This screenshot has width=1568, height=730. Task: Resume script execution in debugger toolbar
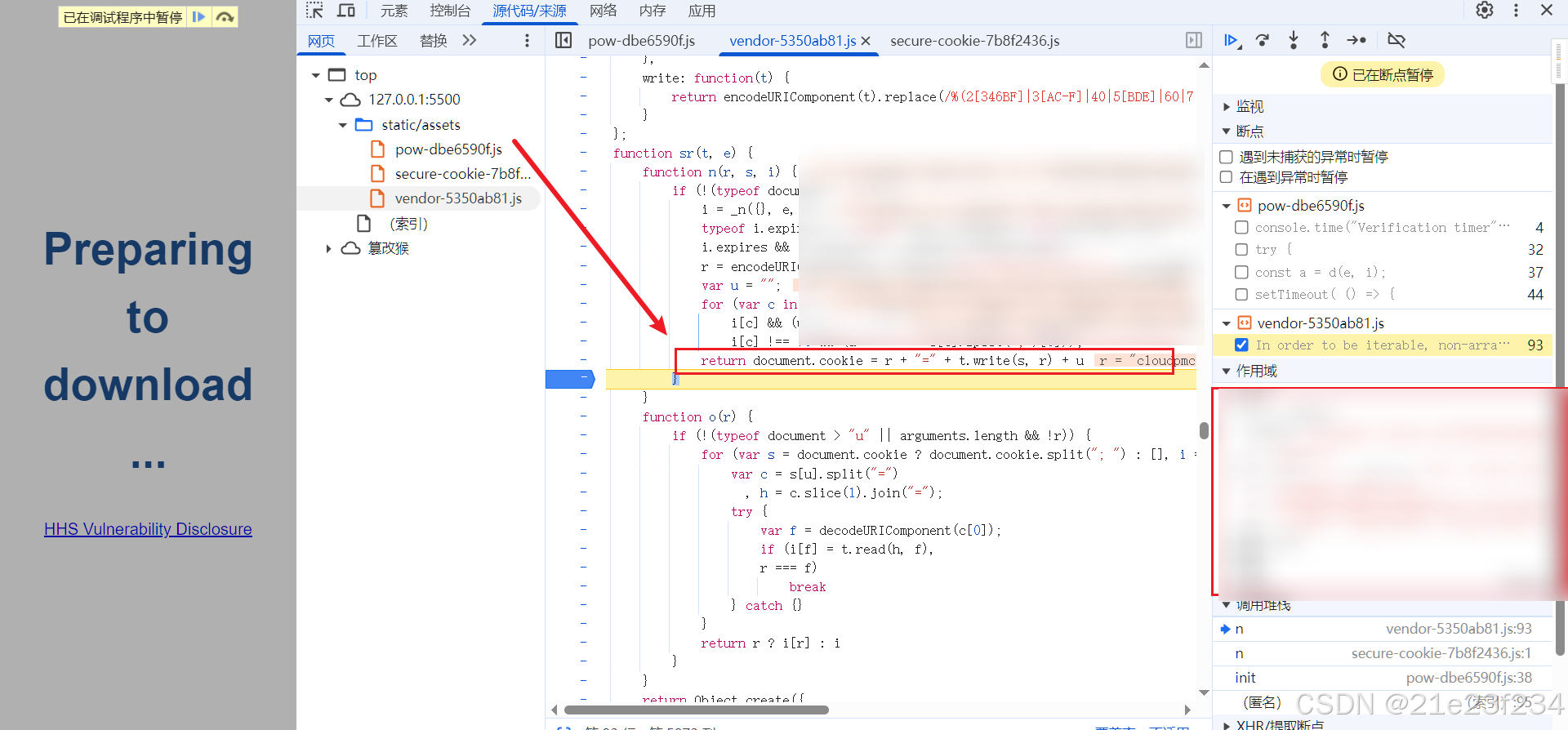(x=1232, y=40)
